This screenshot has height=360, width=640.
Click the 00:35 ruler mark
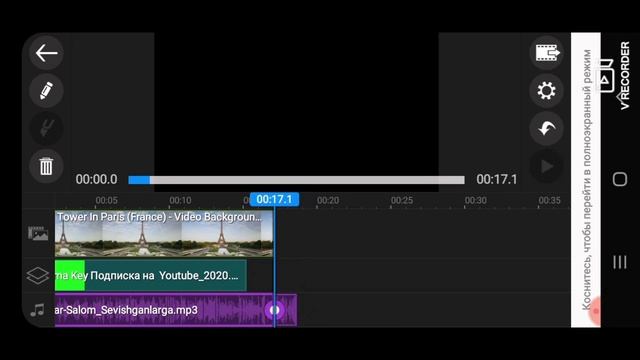[549, 200]
